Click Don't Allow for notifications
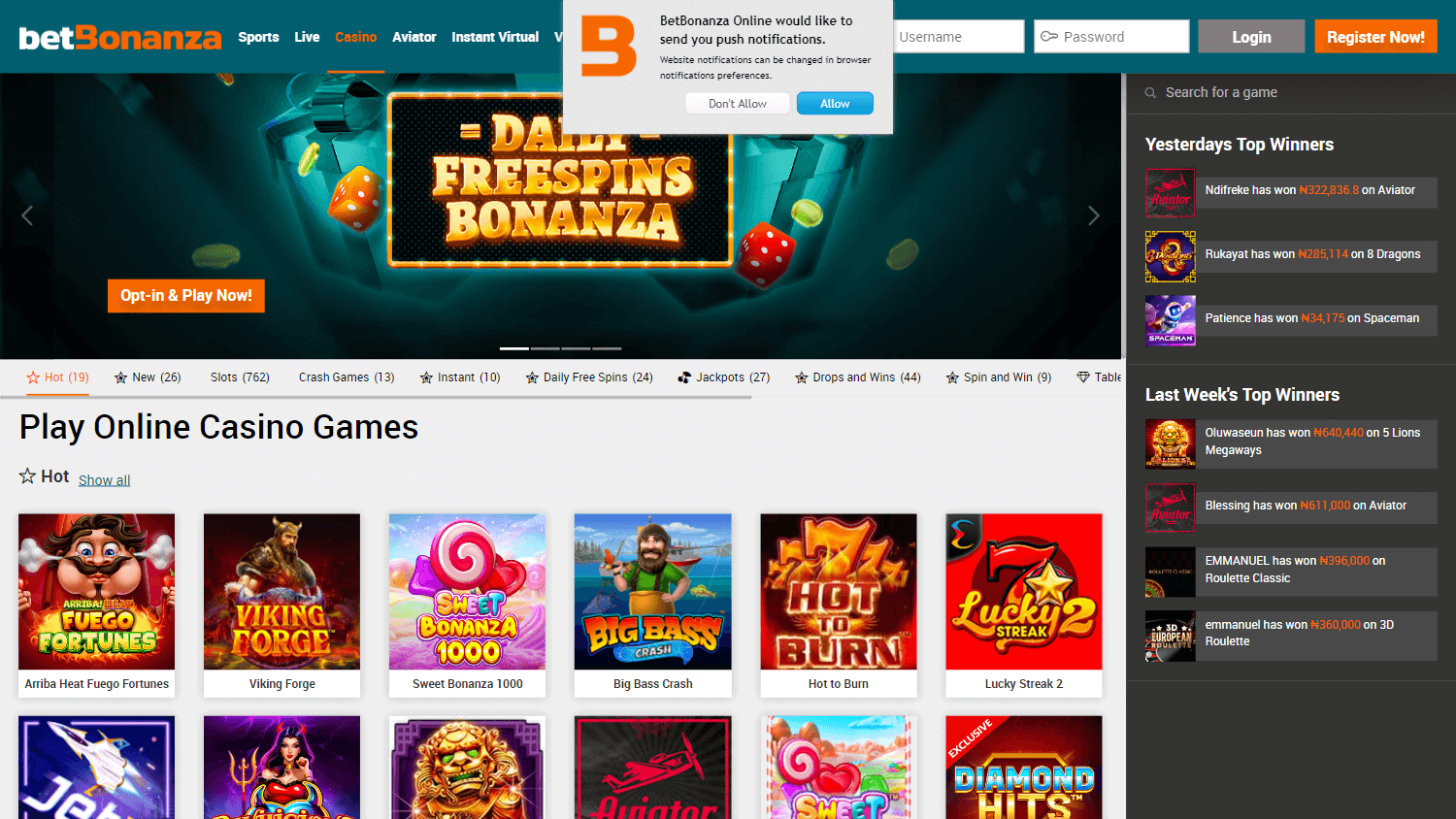Screen dimensions: 1456x819 click(737, 104)
